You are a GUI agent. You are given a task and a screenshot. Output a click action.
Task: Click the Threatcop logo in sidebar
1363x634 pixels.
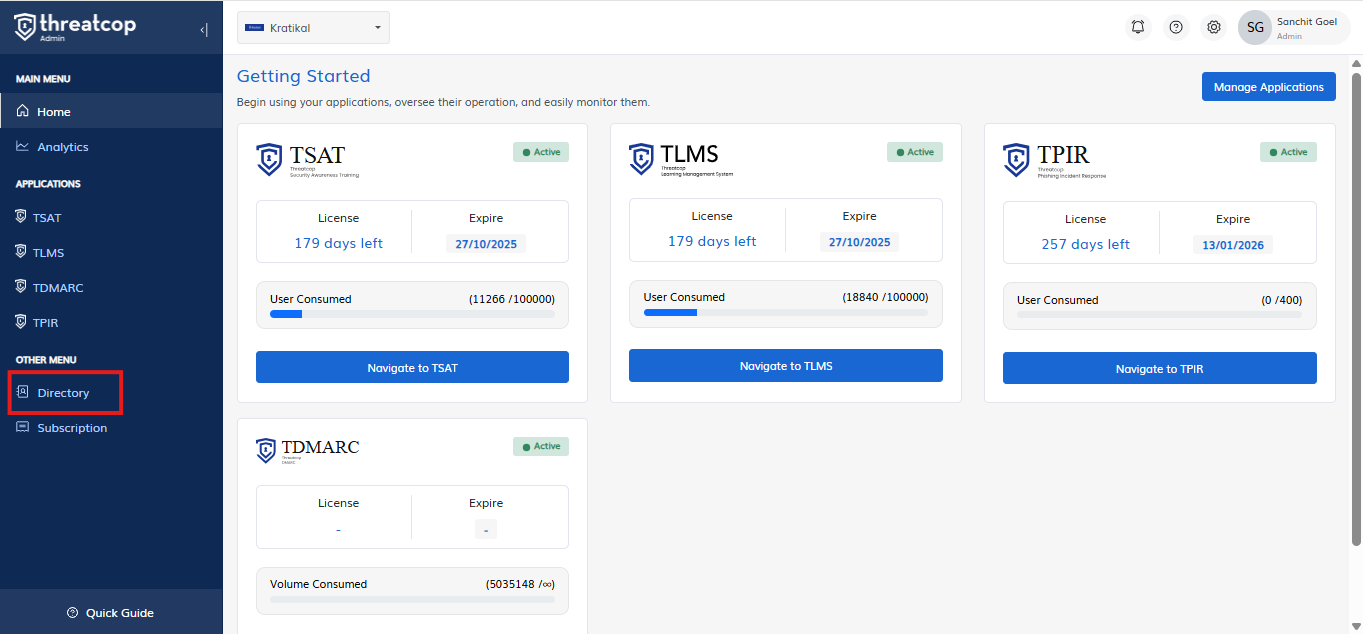coord(75,27)
